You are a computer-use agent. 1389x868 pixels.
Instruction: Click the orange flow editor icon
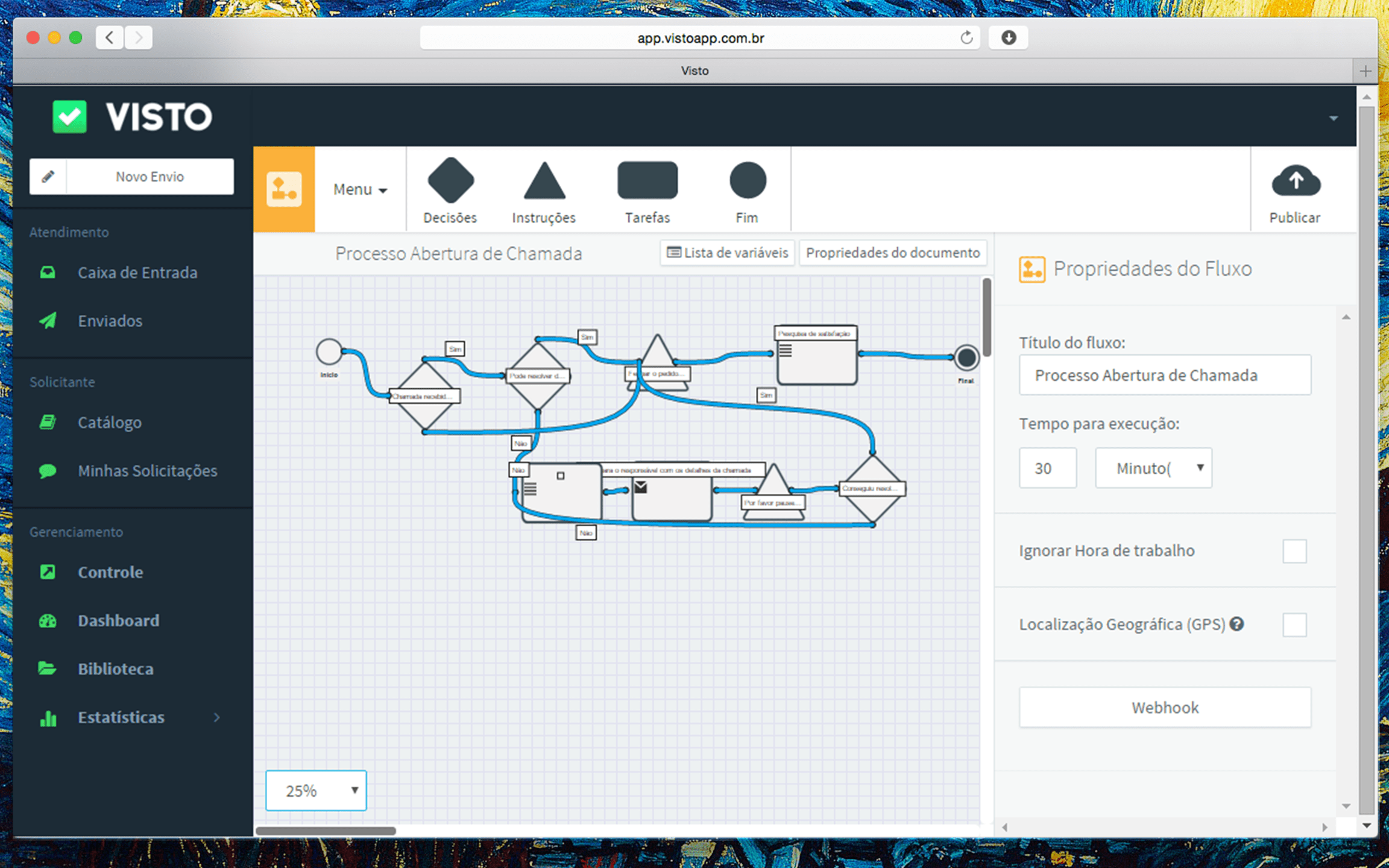[284, 189]
